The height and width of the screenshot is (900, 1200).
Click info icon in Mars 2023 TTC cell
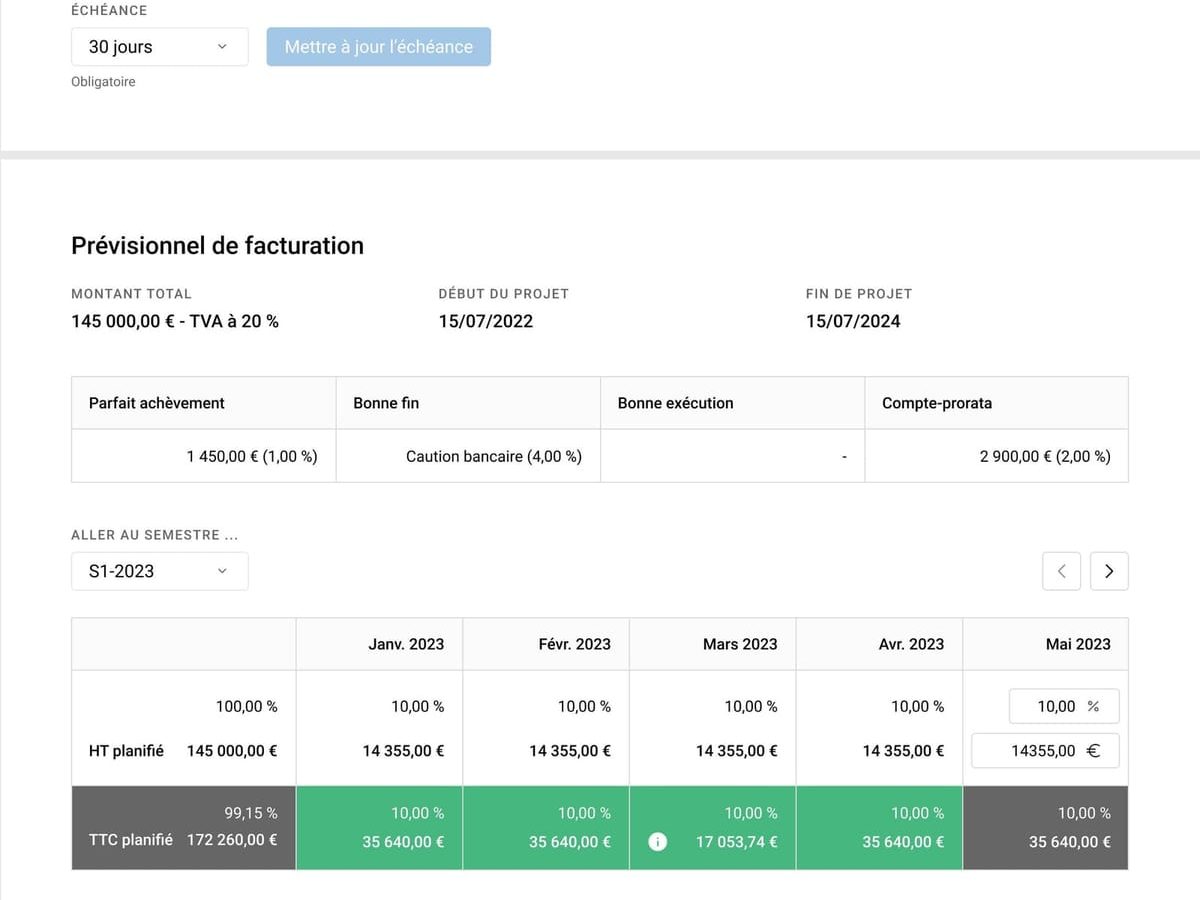657,842
